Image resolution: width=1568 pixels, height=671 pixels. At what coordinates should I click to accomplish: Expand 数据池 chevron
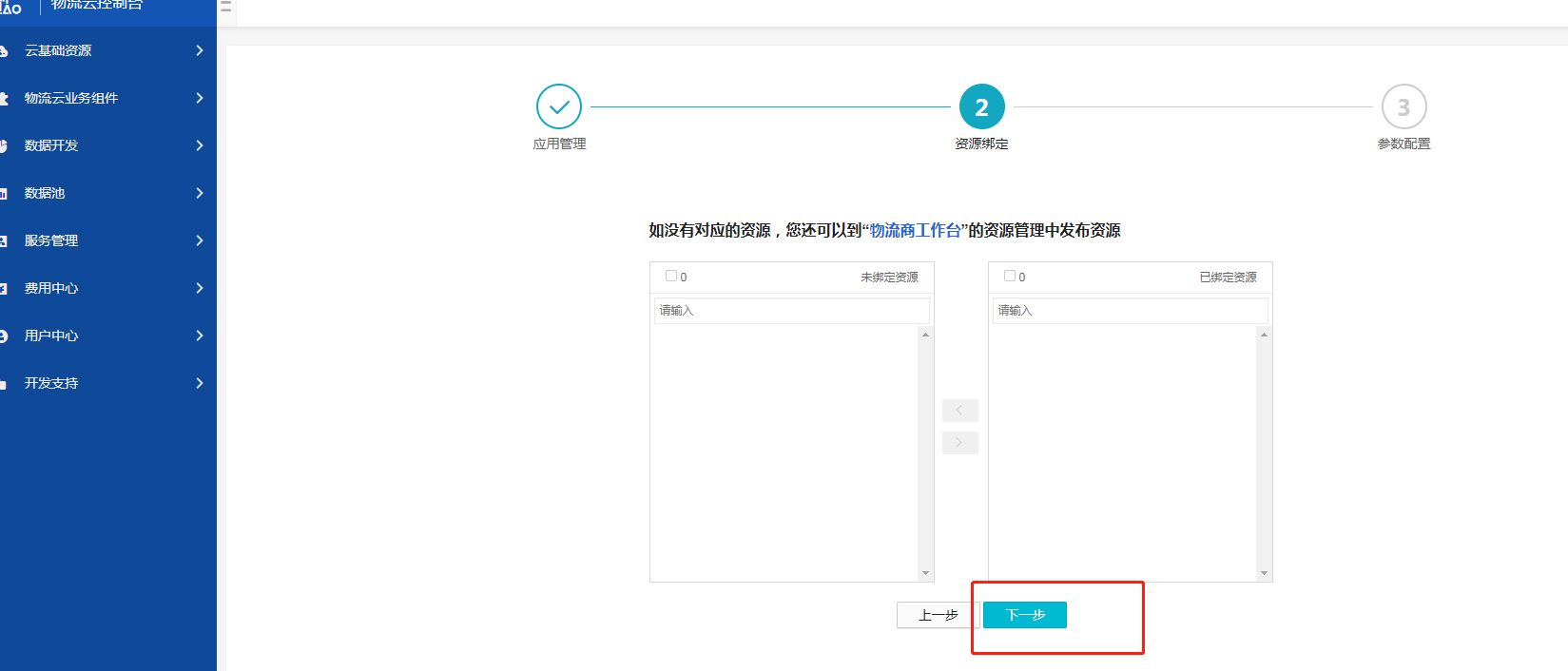point(199,193)
